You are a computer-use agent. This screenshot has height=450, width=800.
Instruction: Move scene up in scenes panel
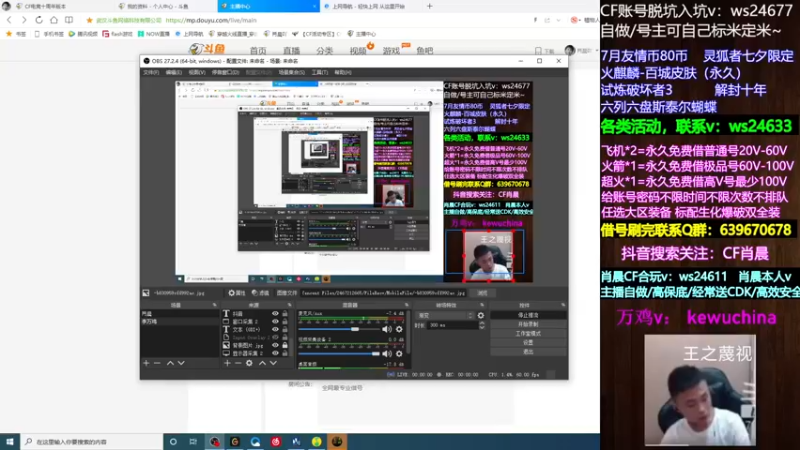170,363
